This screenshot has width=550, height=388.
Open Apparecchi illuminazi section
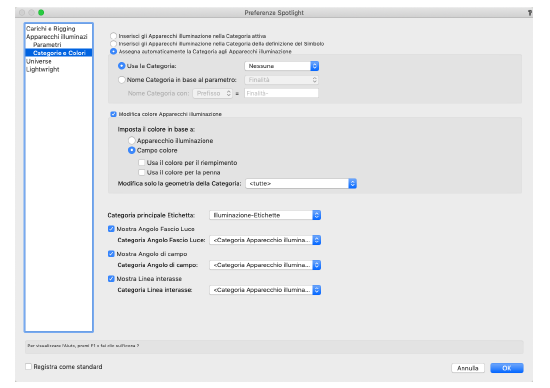(56, 36)
